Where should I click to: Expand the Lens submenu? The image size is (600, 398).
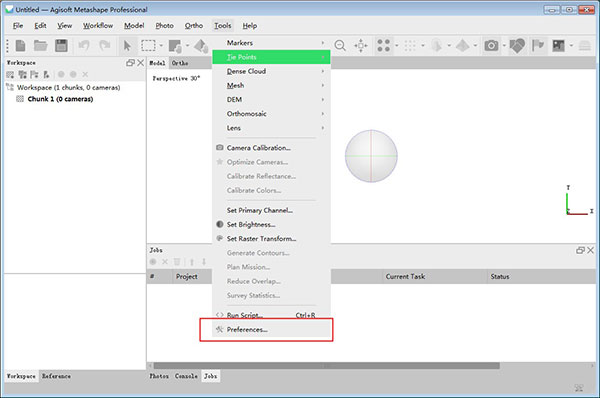271,128
